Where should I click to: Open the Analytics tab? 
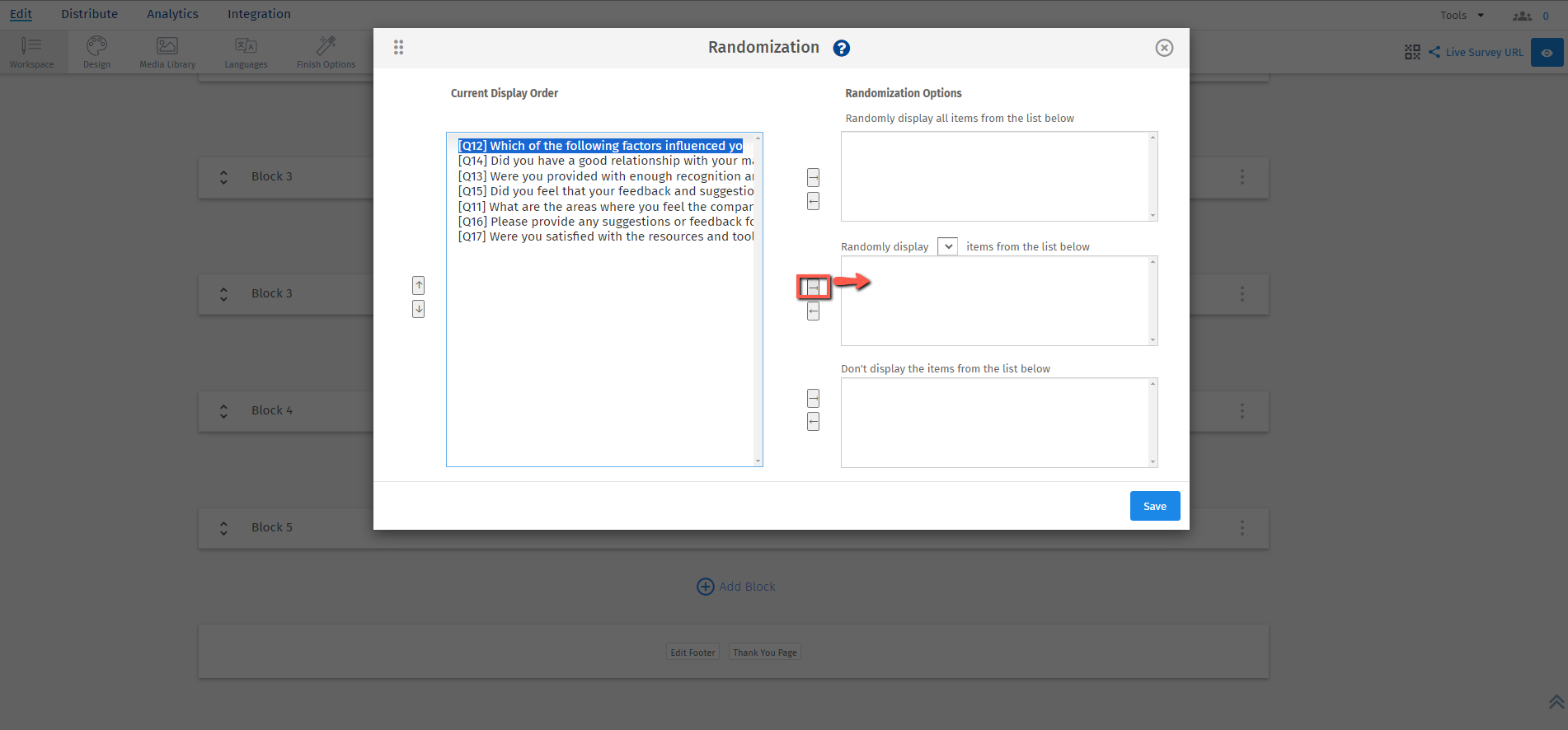point(172,14)
